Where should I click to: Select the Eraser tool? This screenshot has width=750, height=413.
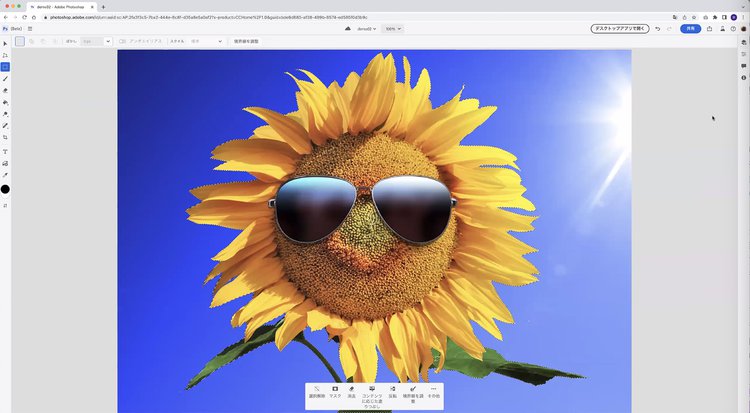(5, 90)
